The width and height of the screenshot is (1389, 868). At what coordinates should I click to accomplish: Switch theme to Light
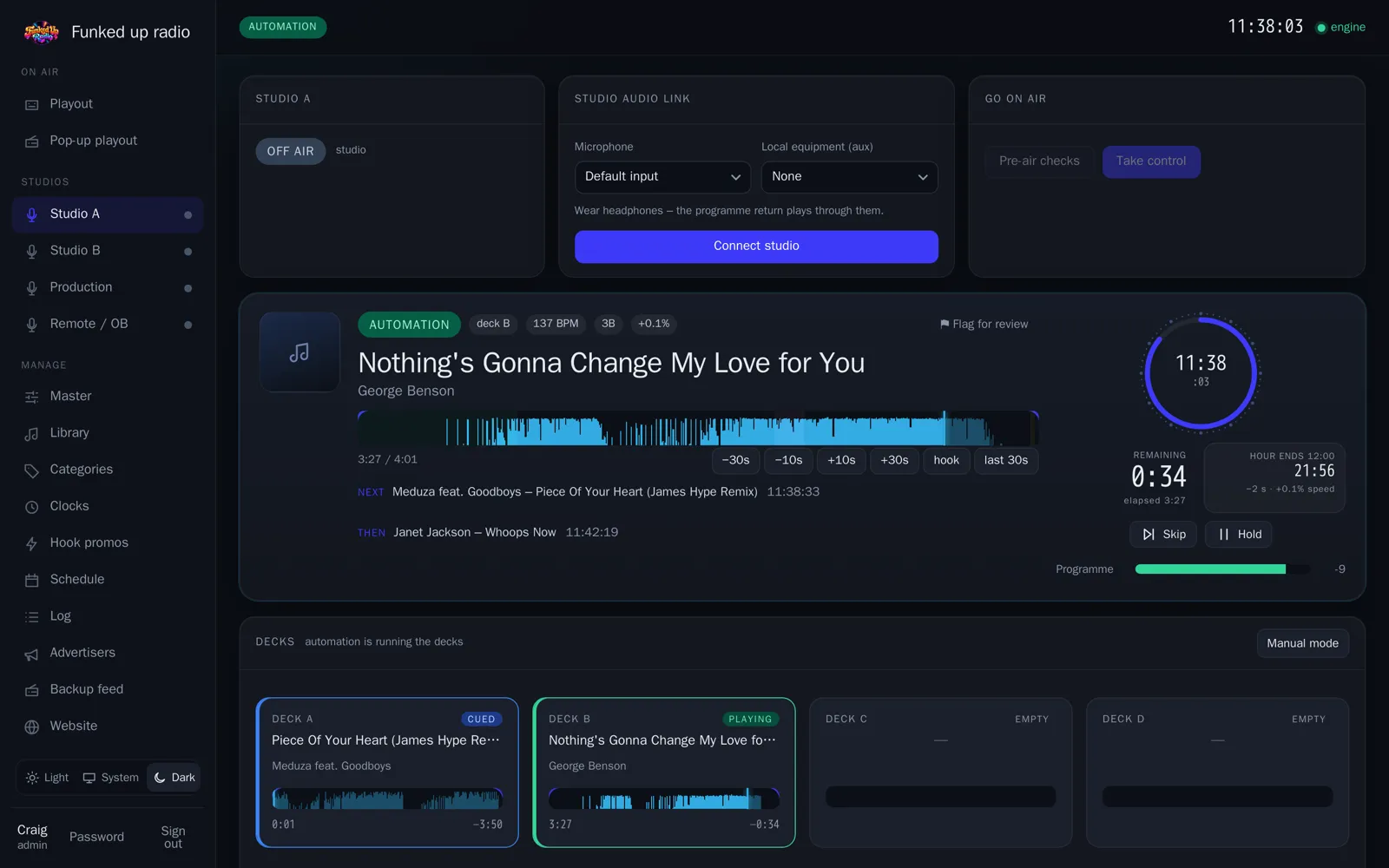click(48, 778)
